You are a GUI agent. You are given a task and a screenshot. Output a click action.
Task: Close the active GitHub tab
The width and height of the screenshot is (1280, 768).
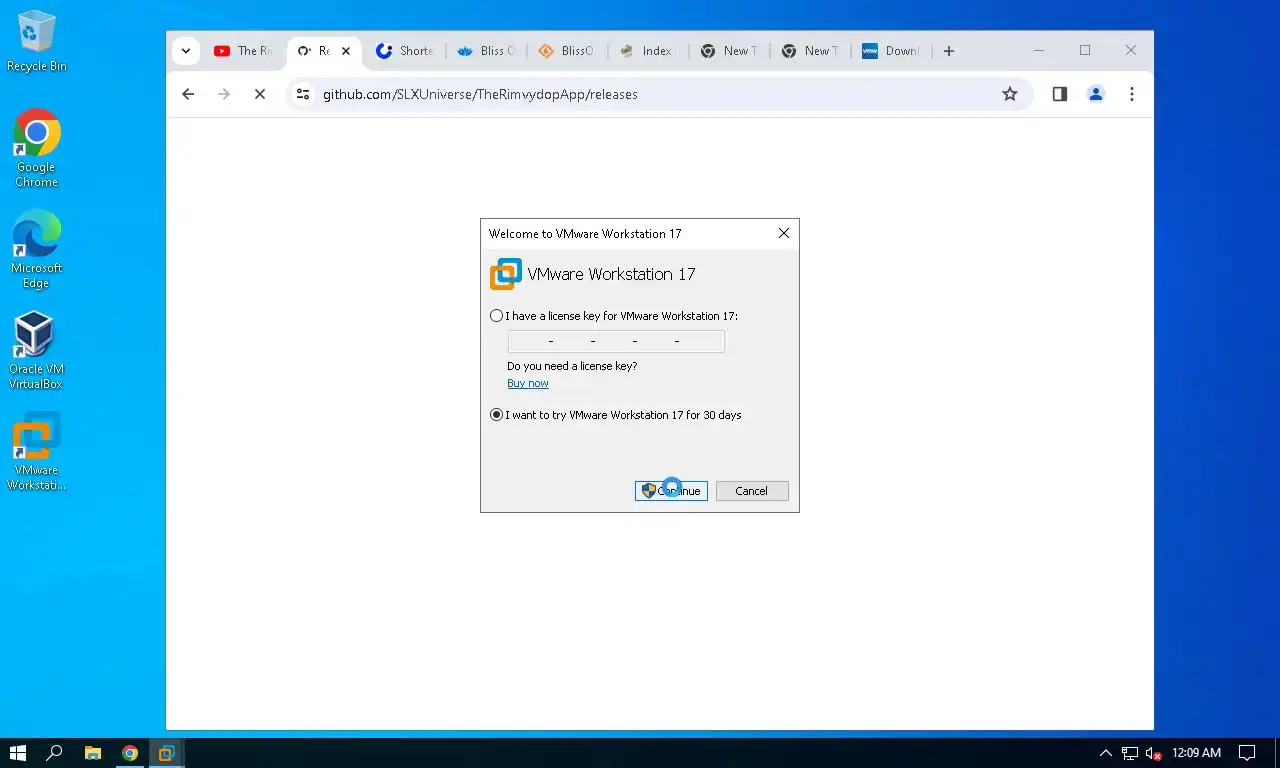(x=346, y=51)
